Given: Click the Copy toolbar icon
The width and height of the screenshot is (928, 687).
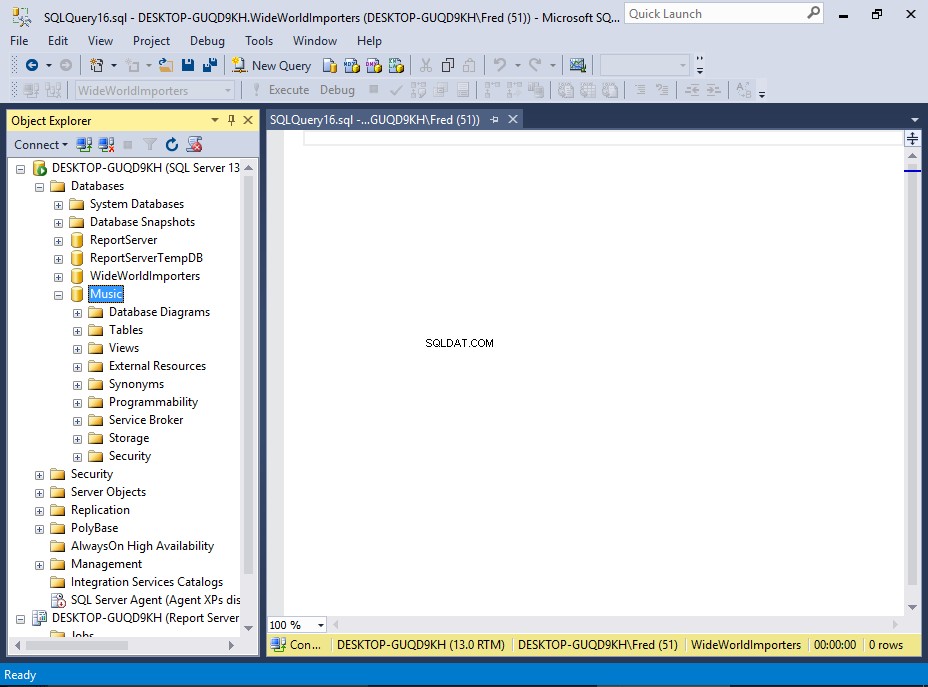Looking at the screenshot, I should pos(448,65).
